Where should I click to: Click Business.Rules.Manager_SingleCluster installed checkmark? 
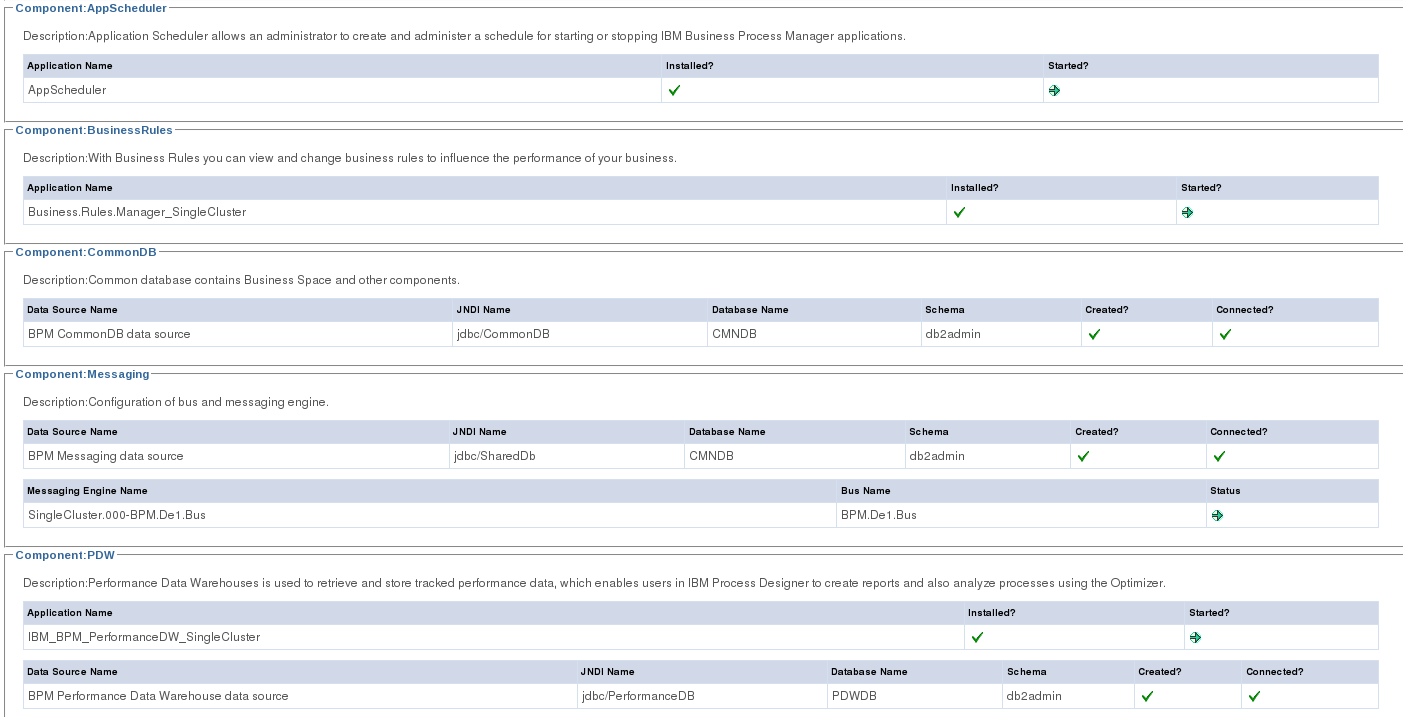[959, 212]
